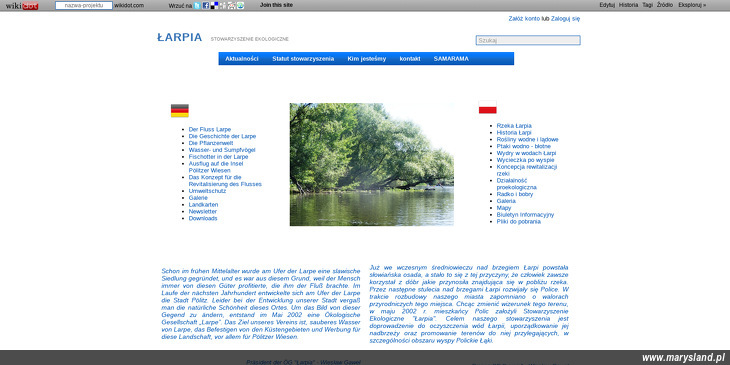
Task: Select the Polish flag icon
Action: [x=487, y=107]
